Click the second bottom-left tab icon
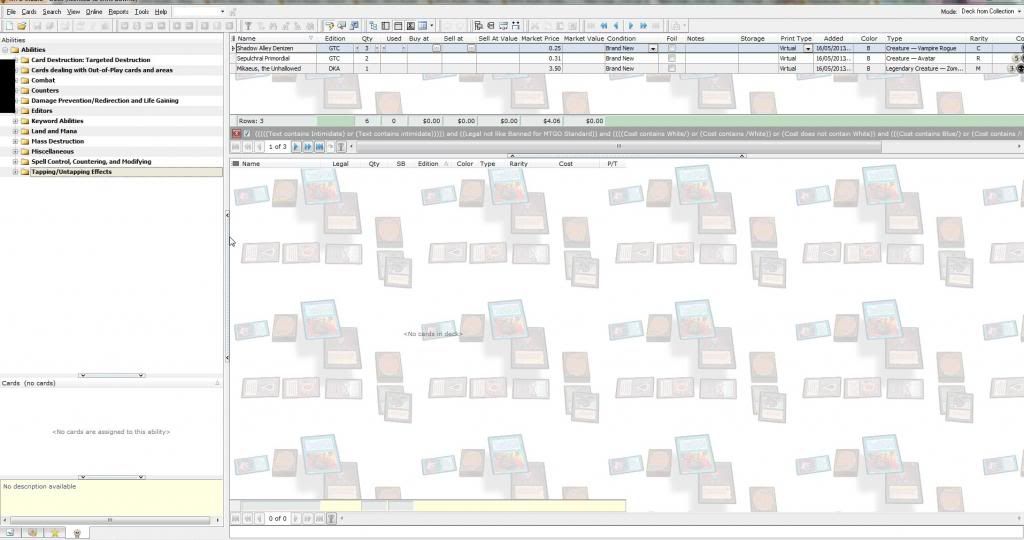The height and width of the screenshot is (540, 1024). point(32,533)
